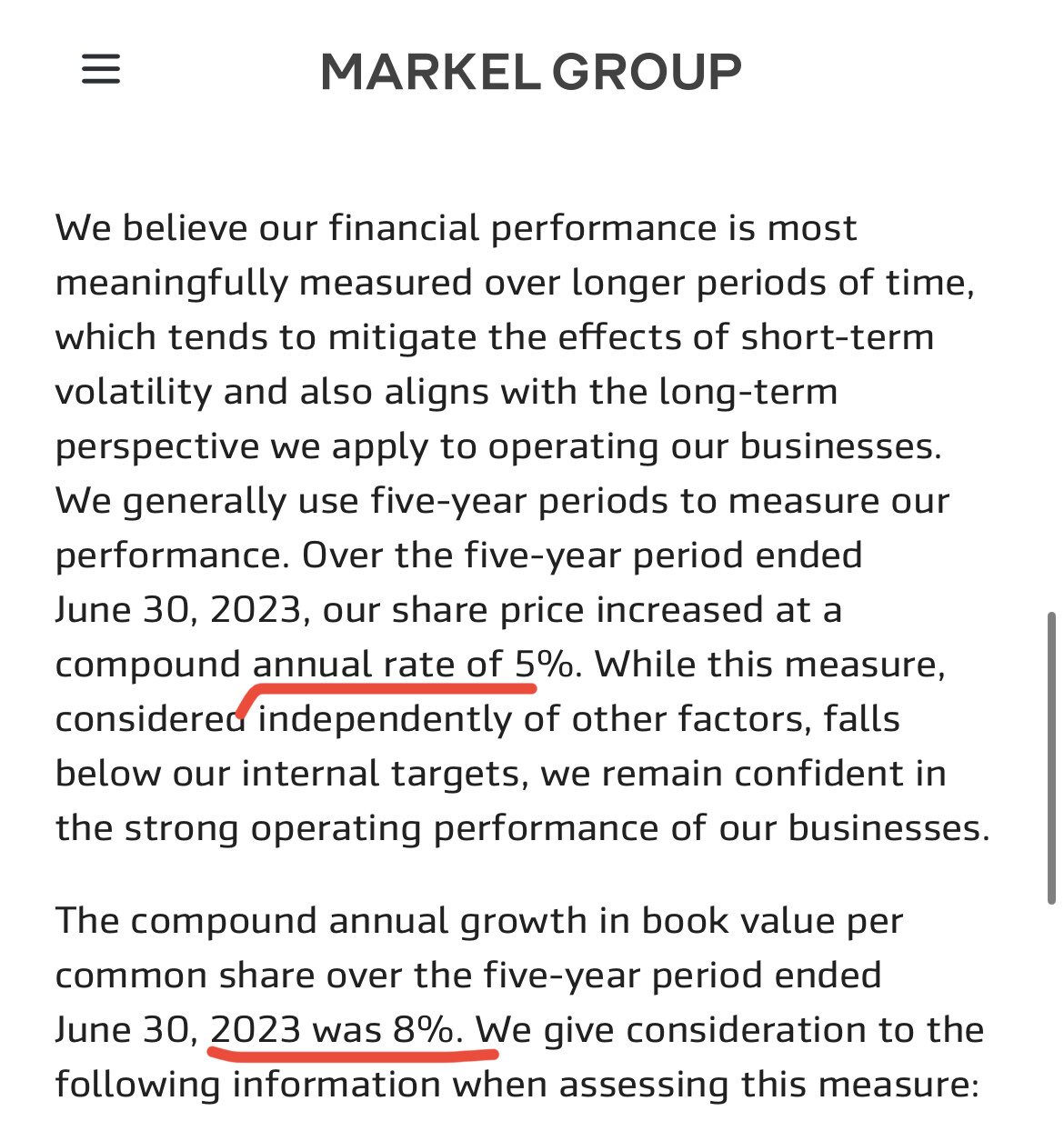Tap the MARKEL GROUP logo
This screenshot has width=1064, height=1141.
[x=531, y=72]
